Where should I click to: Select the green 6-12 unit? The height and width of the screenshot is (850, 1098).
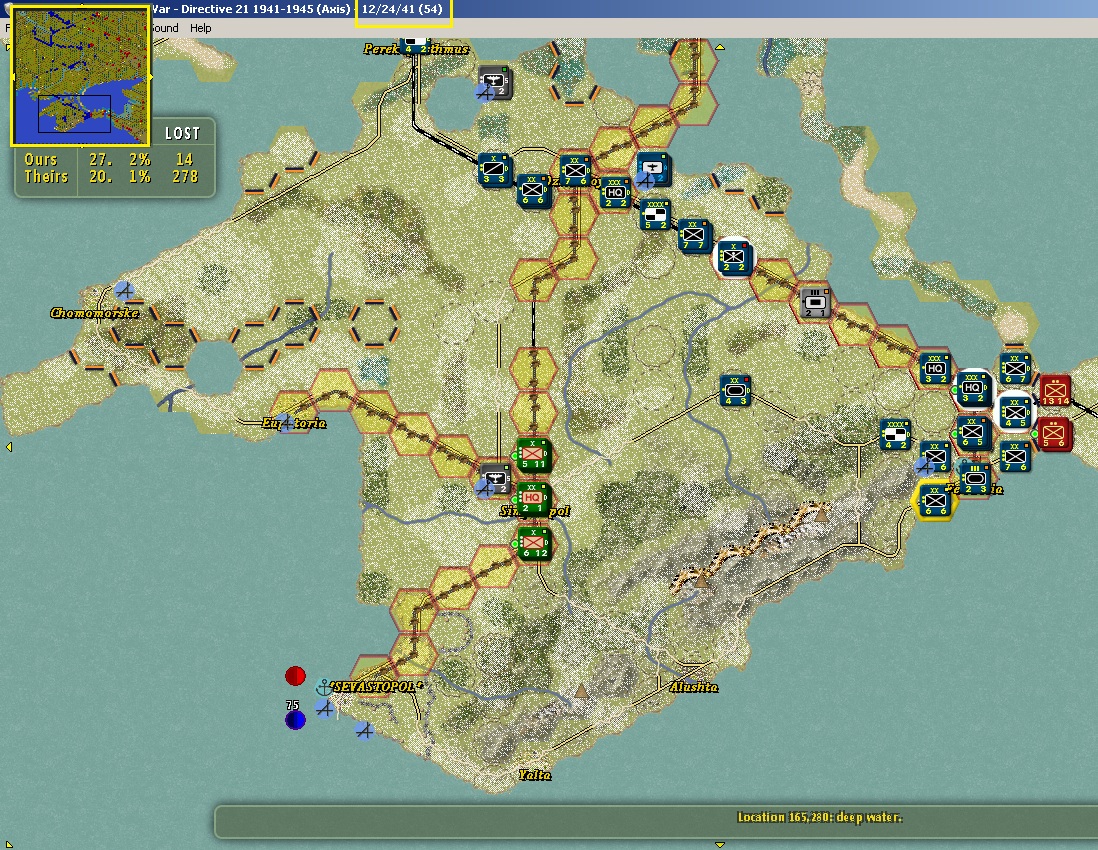[x=534, y=543]
